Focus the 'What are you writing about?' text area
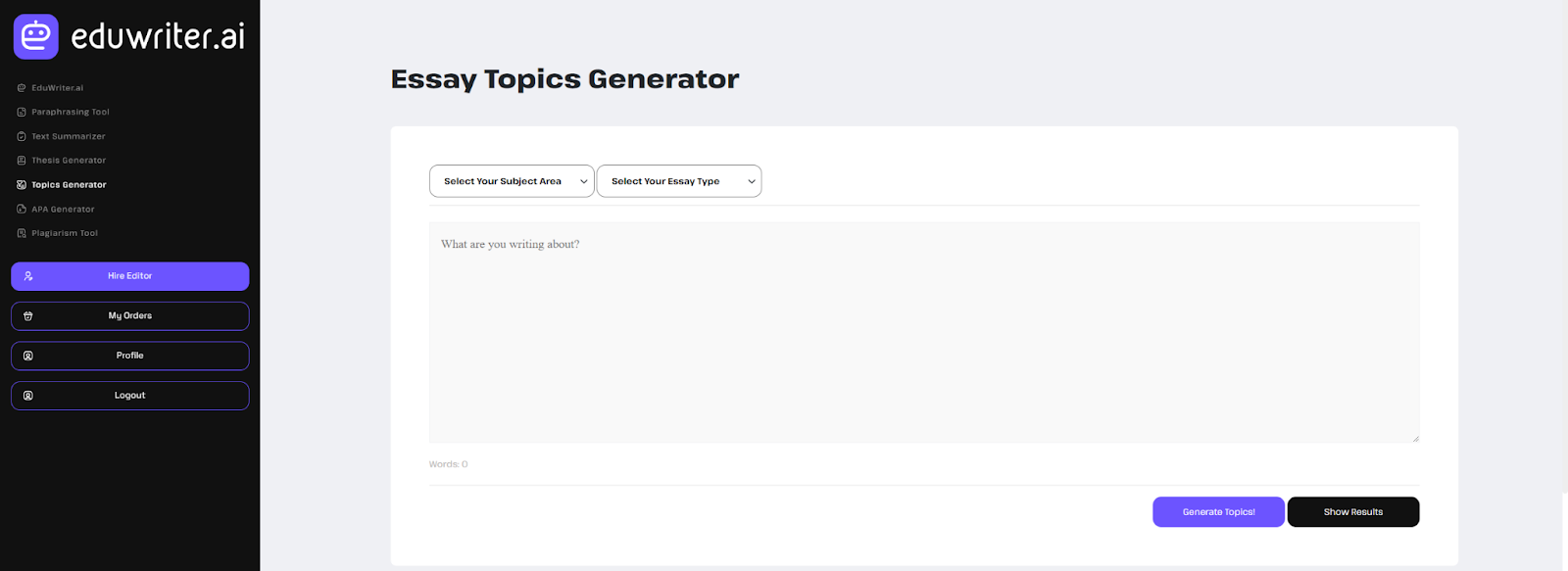This screenshot has height=571, width=1568. [x=924, y=333]
